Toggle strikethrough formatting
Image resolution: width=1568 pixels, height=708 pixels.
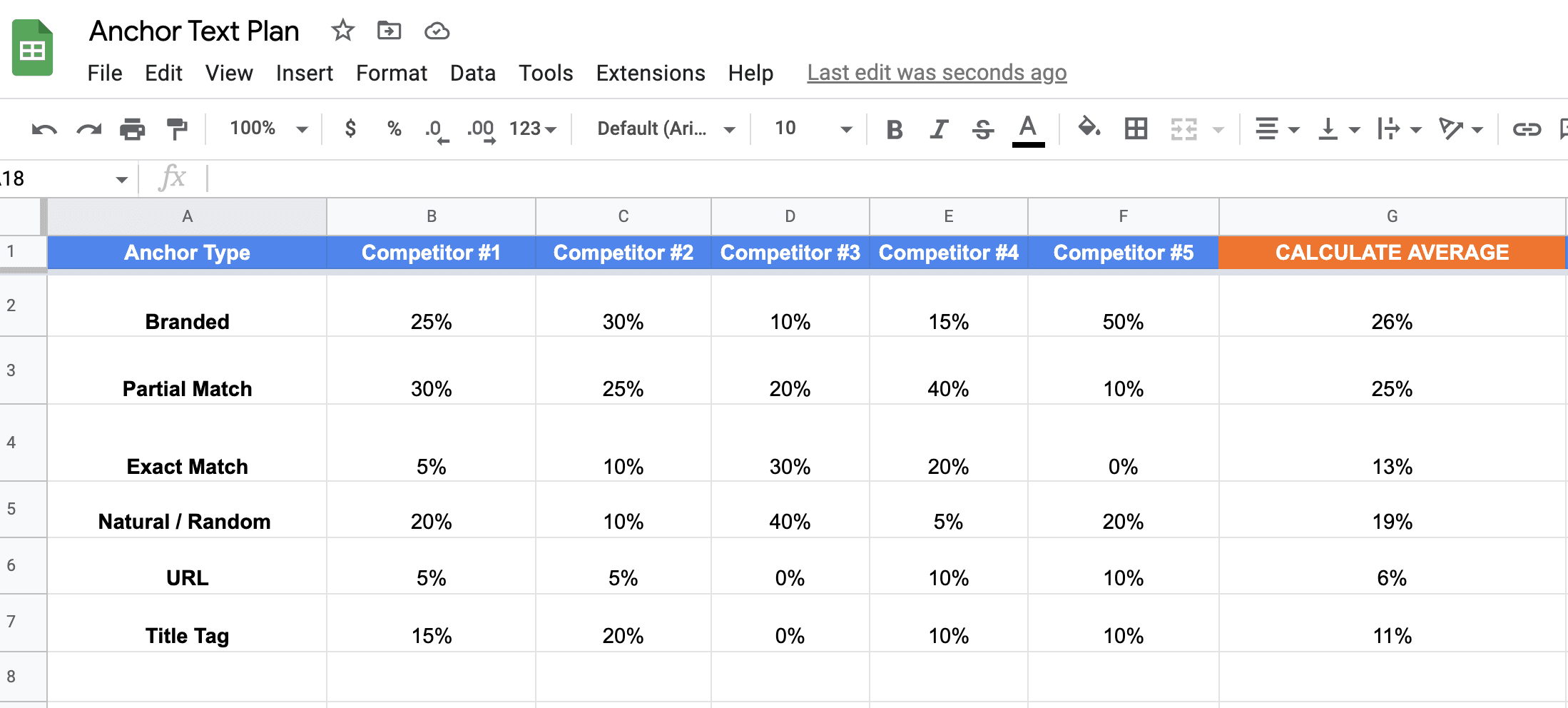[x=983, y=129]
